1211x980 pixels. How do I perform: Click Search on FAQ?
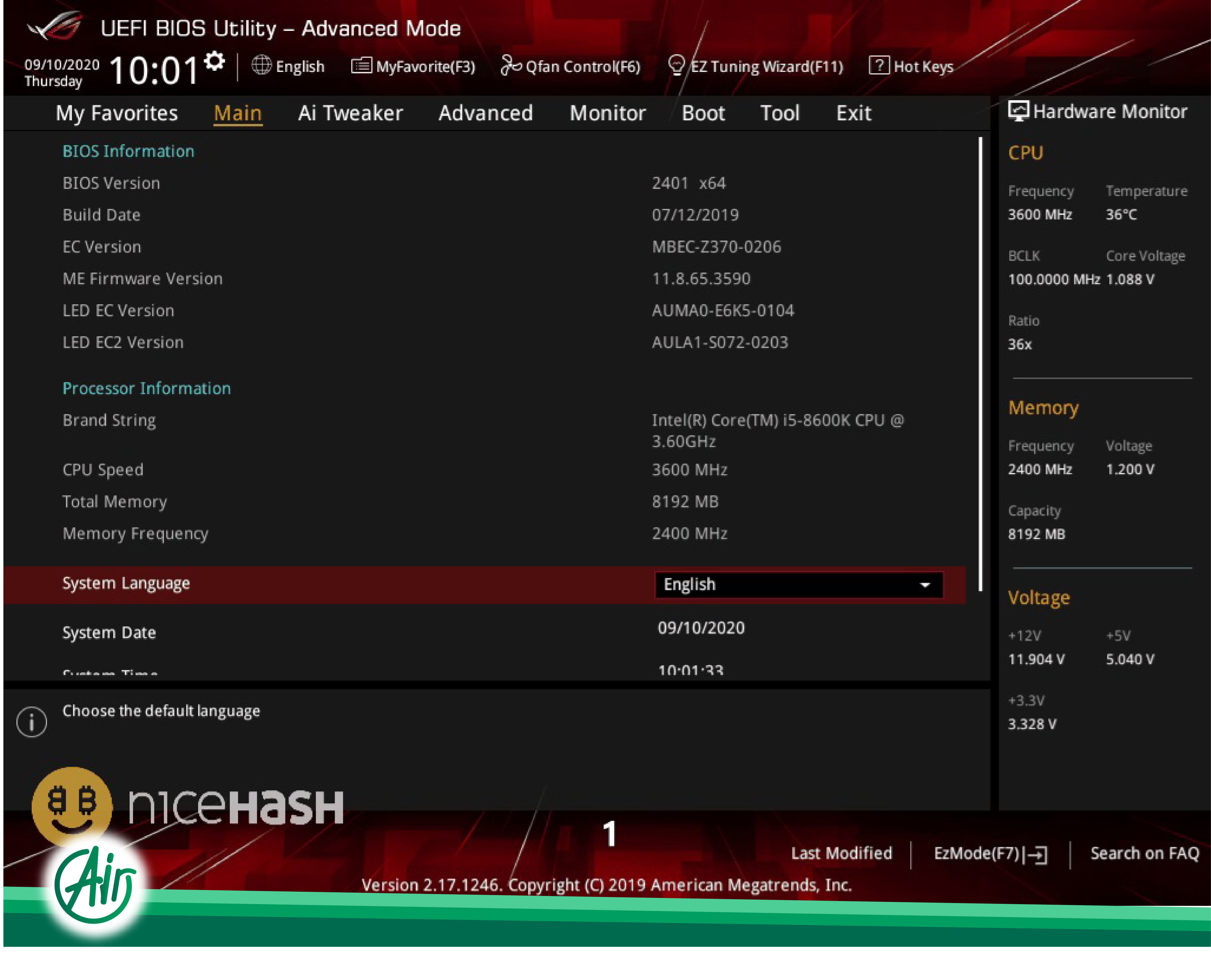tap(1144, 853)
